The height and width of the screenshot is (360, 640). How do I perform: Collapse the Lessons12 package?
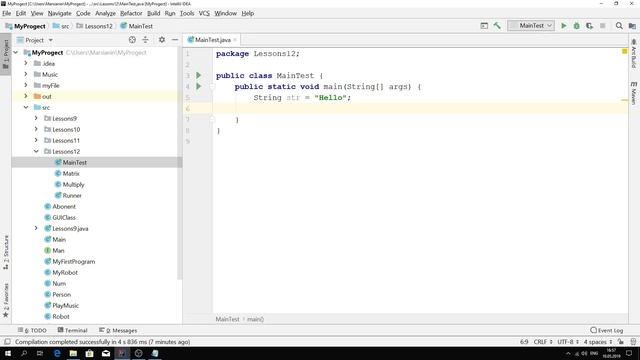tap(36, 151)
